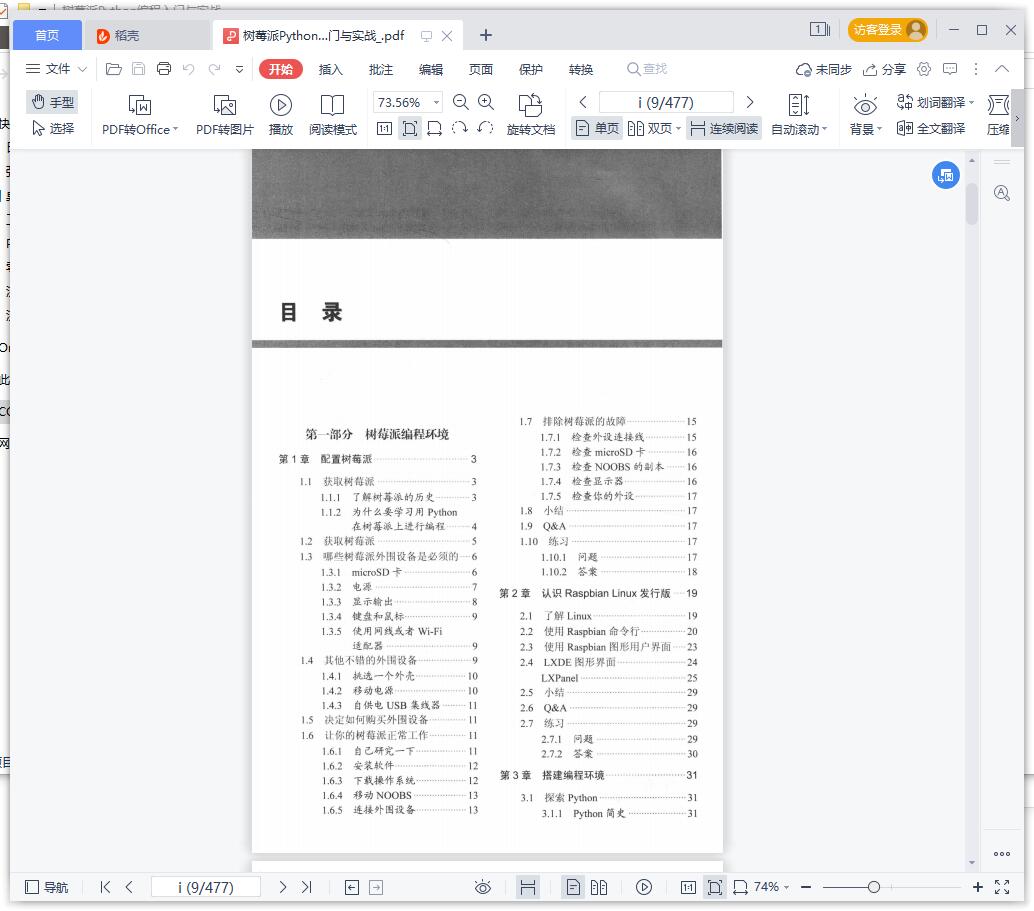This screenshot has width=1034, height=911.
Task: Start 播放 slideshow mode
Action: (281, 115)
